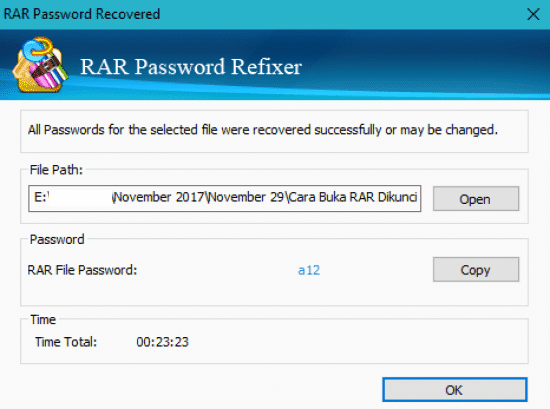Click the Open button beside file path

point(476,199)
